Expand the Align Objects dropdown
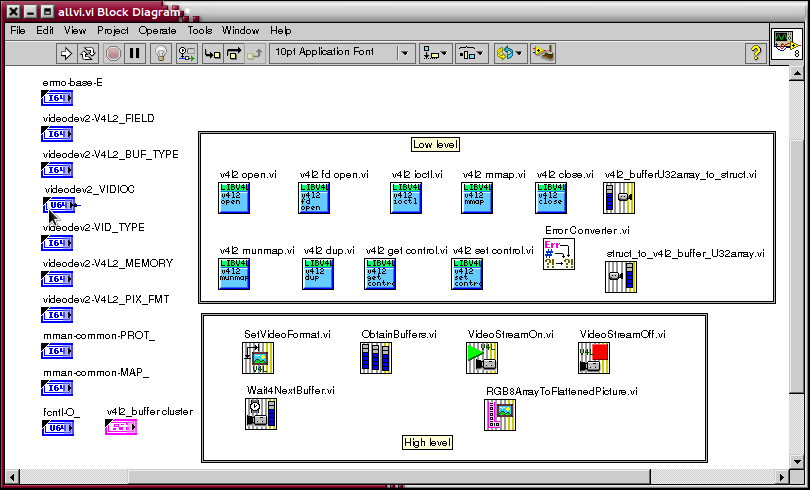 coord(435,53)
